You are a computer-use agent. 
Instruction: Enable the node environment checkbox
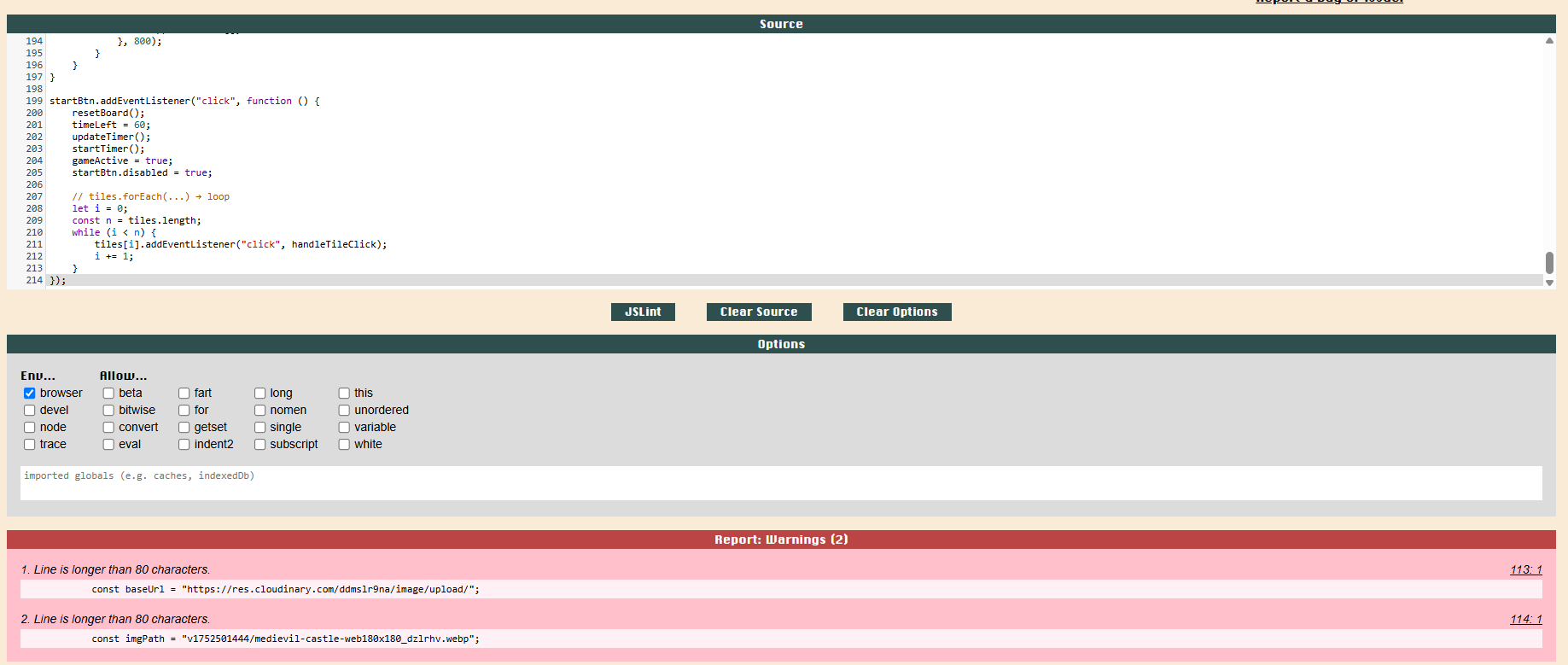coord(30,428)
